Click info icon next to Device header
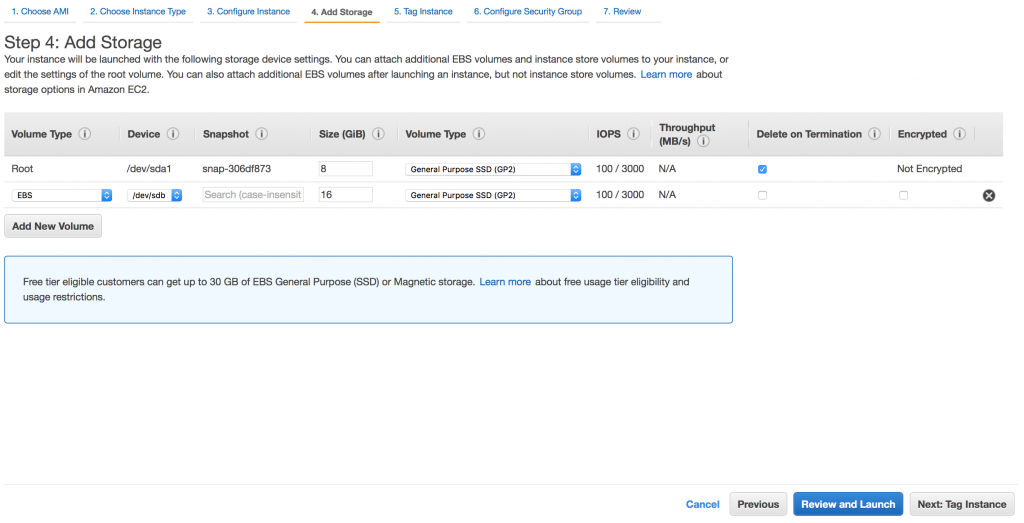Screen dimensions: 1024x523 [173, 134]
